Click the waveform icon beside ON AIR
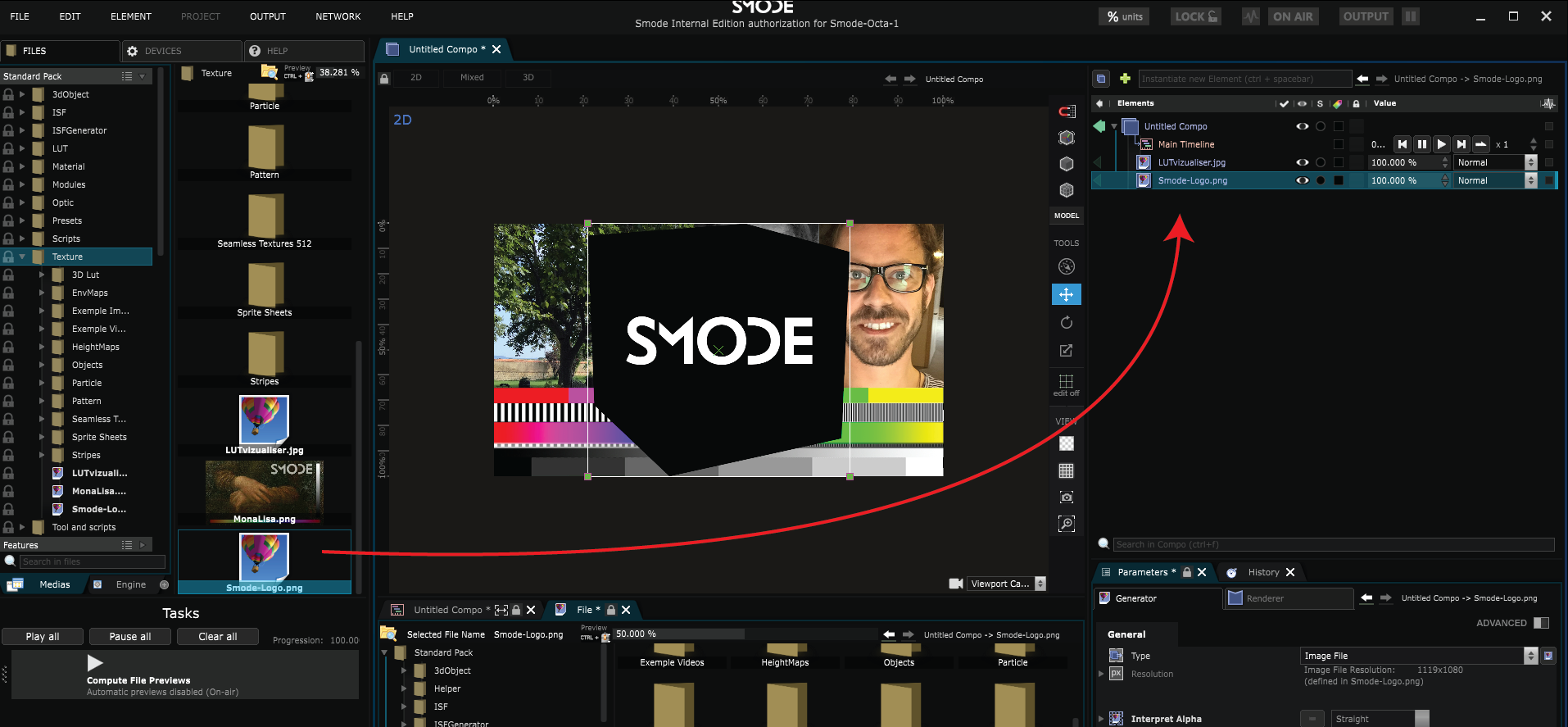 pyautogui.click(x=1250, y=16)
